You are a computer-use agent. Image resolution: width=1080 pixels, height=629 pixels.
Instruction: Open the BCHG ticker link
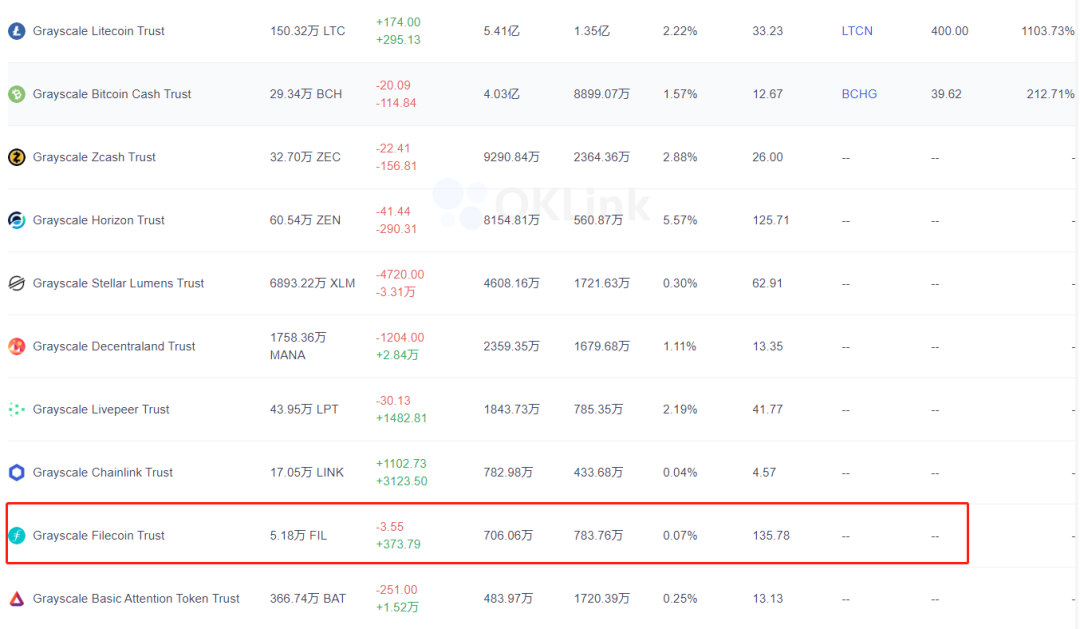859,94
